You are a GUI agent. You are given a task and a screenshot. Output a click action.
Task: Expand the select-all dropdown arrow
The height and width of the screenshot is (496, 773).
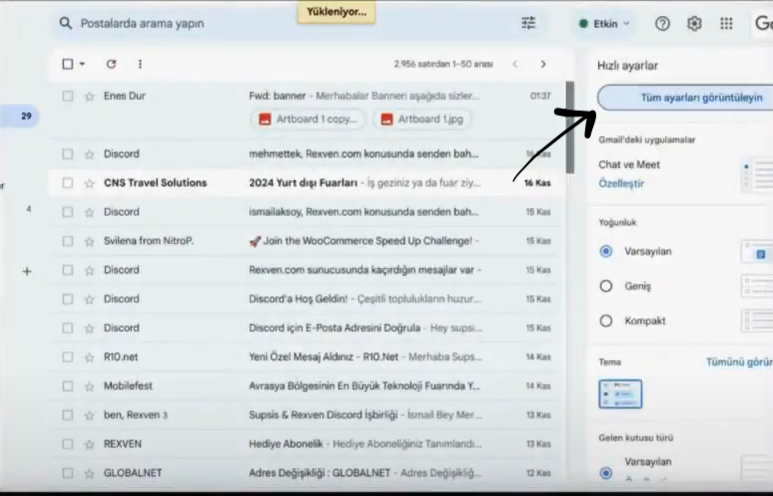pos(82,64)
